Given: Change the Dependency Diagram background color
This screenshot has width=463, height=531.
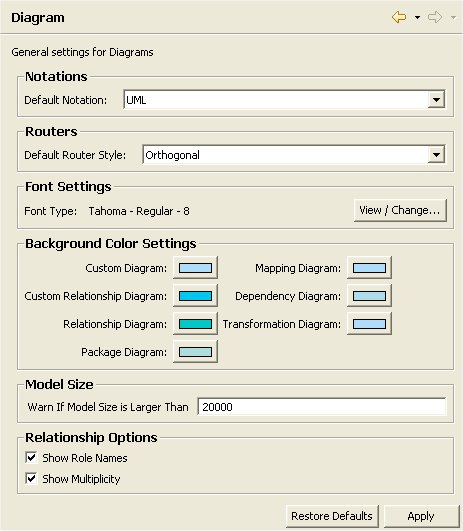Looking at the screenshot, I should [x=369, y=296].
